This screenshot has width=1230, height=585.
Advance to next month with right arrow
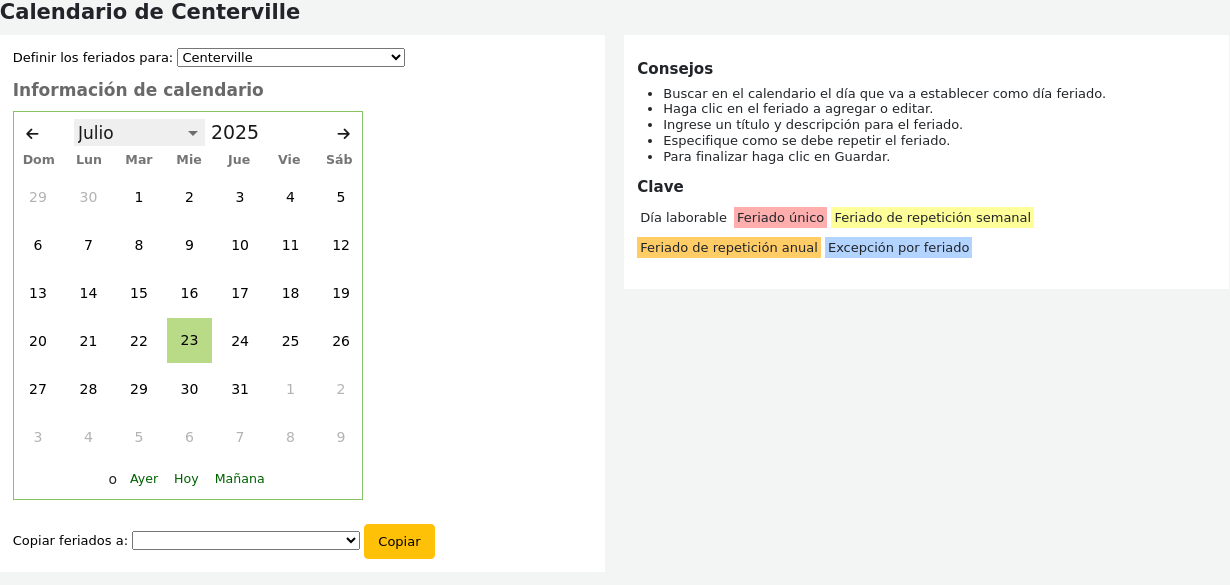pos(343,134)
